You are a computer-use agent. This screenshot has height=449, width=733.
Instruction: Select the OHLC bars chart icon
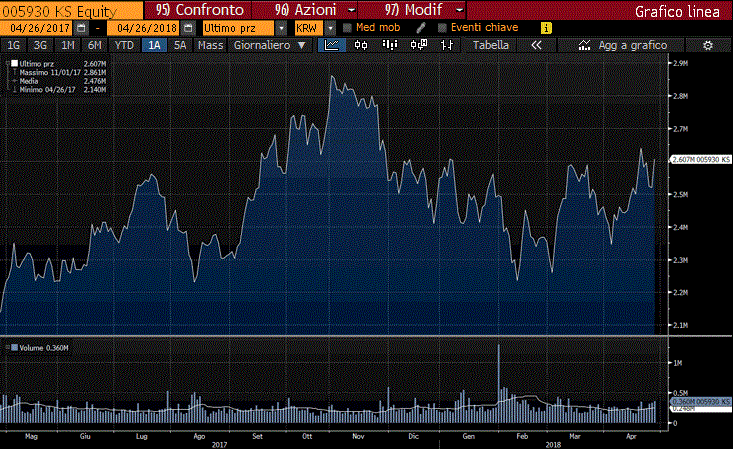[x=447, y=45]
